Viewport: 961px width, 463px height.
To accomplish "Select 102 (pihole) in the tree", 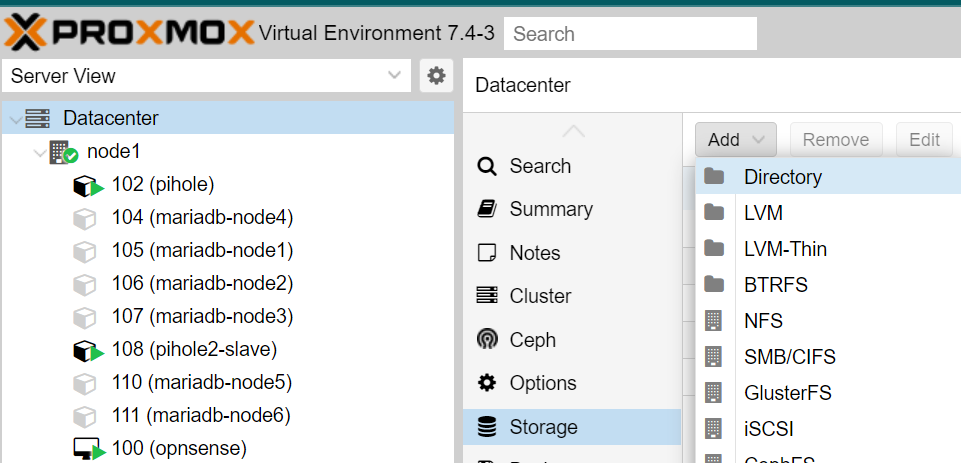I will point(163,185).
